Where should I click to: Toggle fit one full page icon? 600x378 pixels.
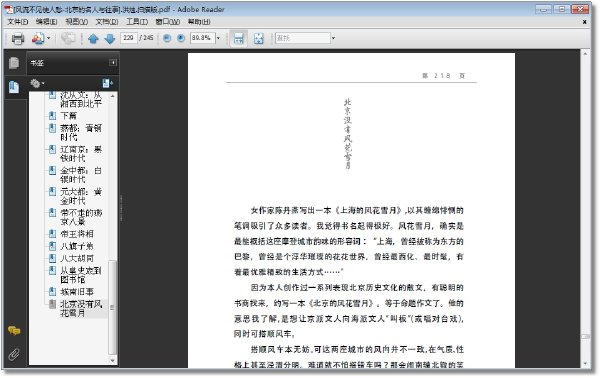click(259, 38)
